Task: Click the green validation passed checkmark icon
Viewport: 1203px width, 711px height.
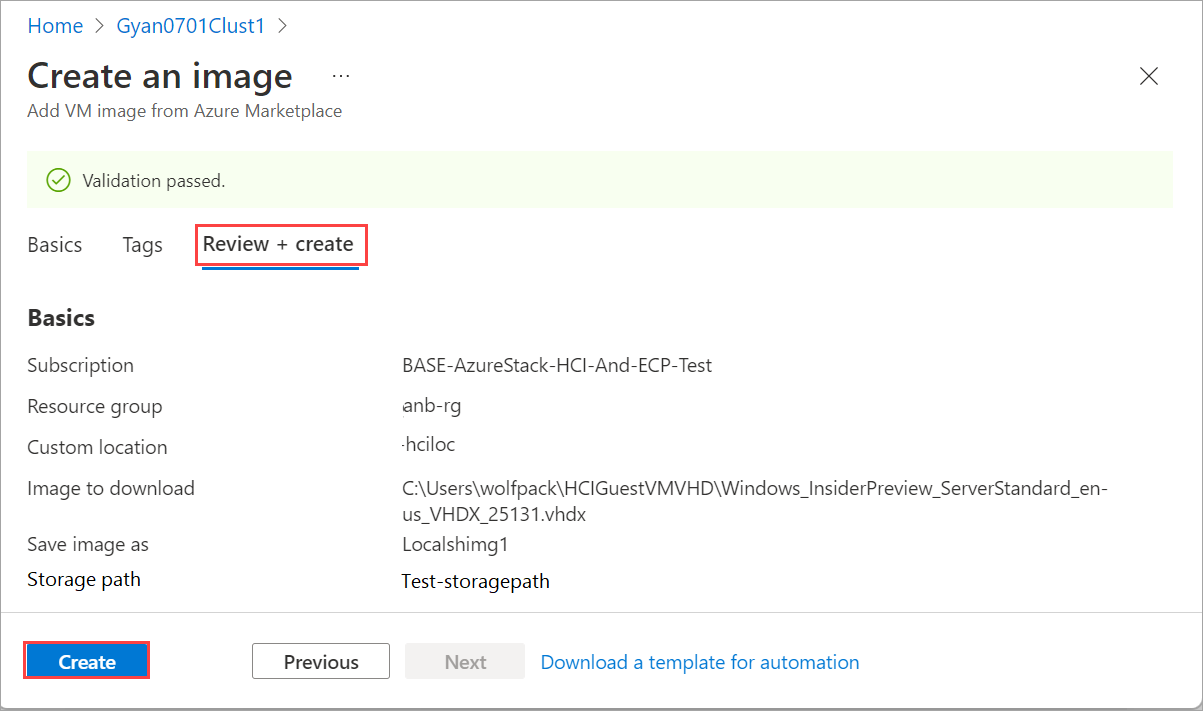Action: [59, 181]
